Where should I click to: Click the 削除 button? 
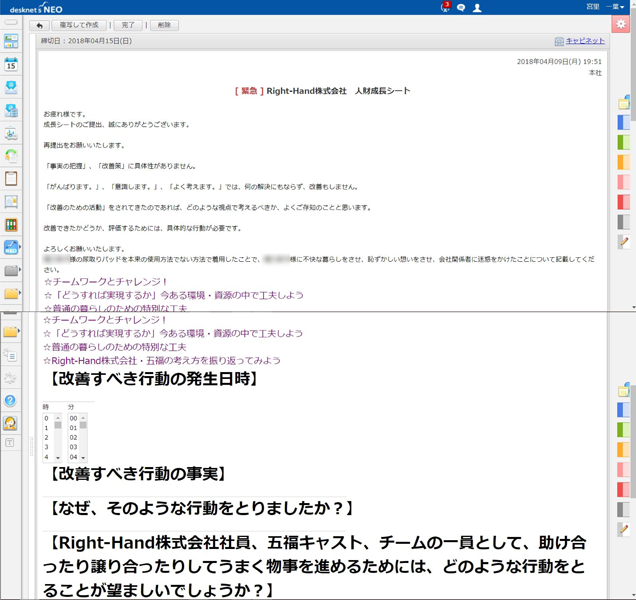click(x=164, y=25)
